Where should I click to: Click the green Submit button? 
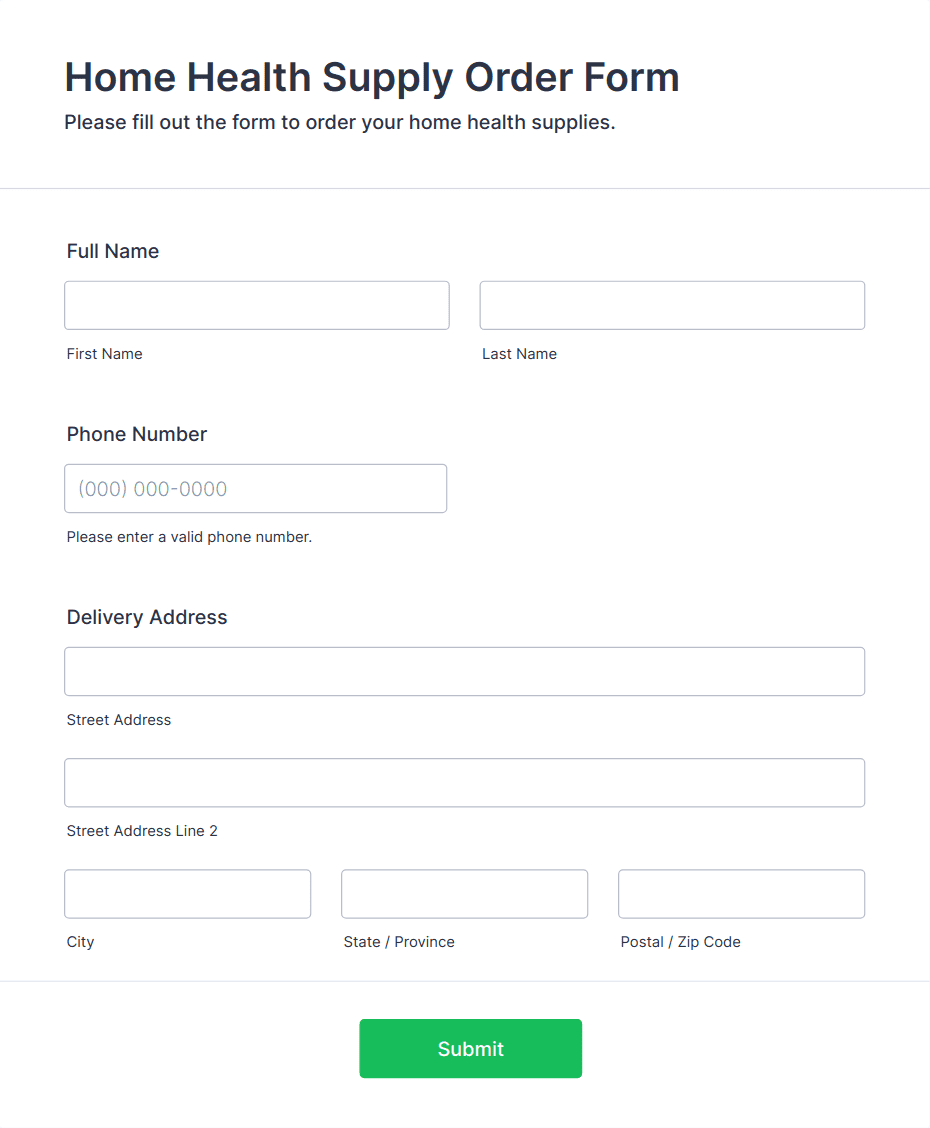click(470, 1048)
